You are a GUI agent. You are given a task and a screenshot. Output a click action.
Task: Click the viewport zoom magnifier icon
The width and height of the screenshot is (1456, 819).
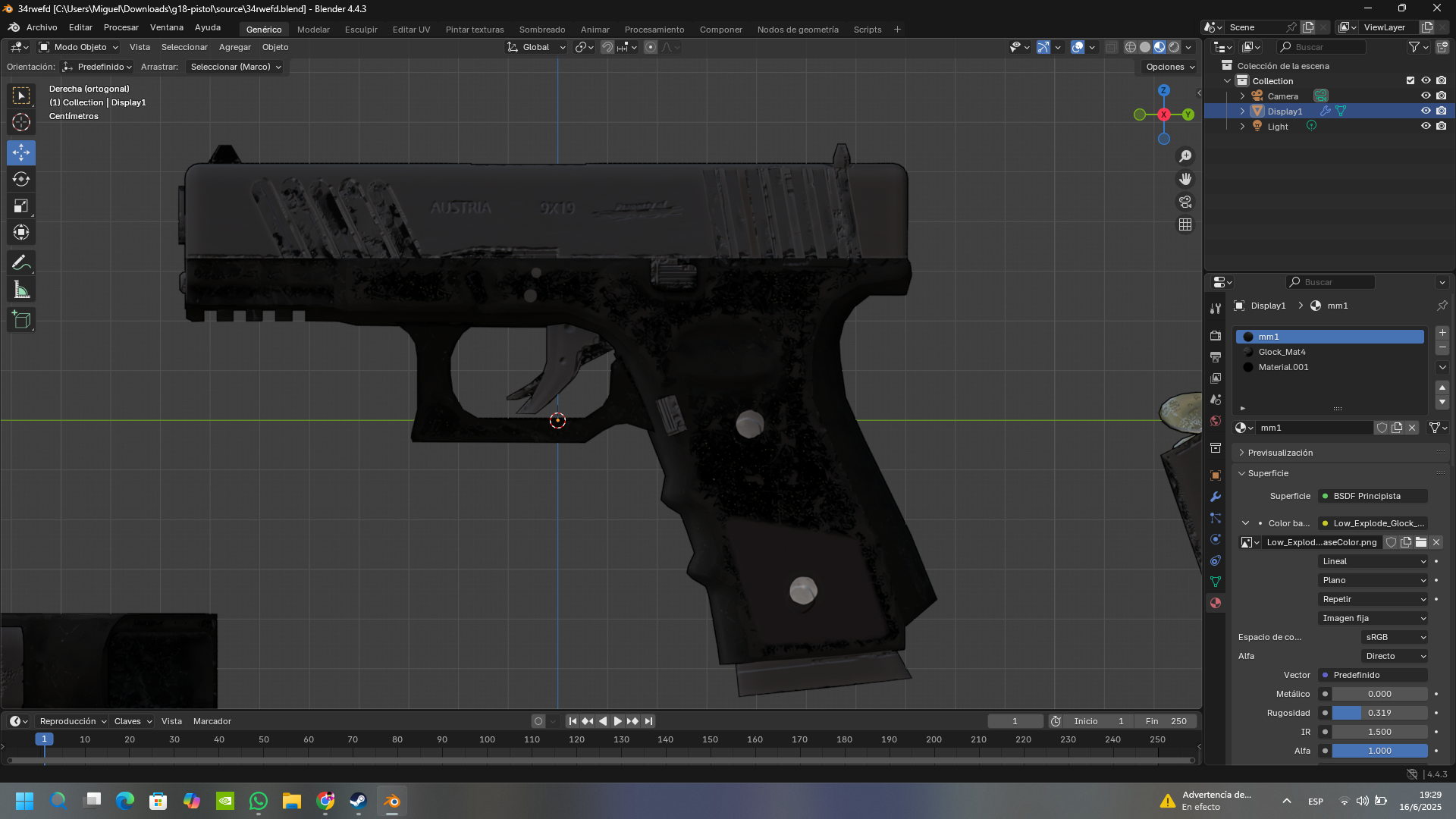pyautogui.click(x=1185, y=156)
